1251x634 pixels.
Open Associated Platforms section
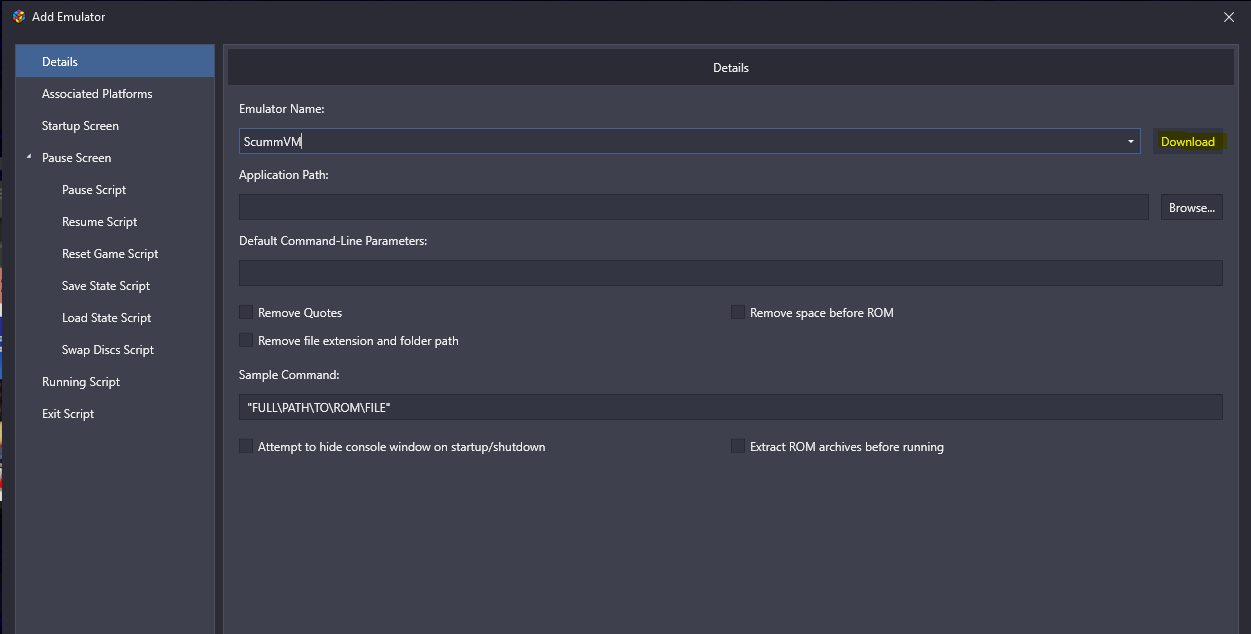click(97, 94)
